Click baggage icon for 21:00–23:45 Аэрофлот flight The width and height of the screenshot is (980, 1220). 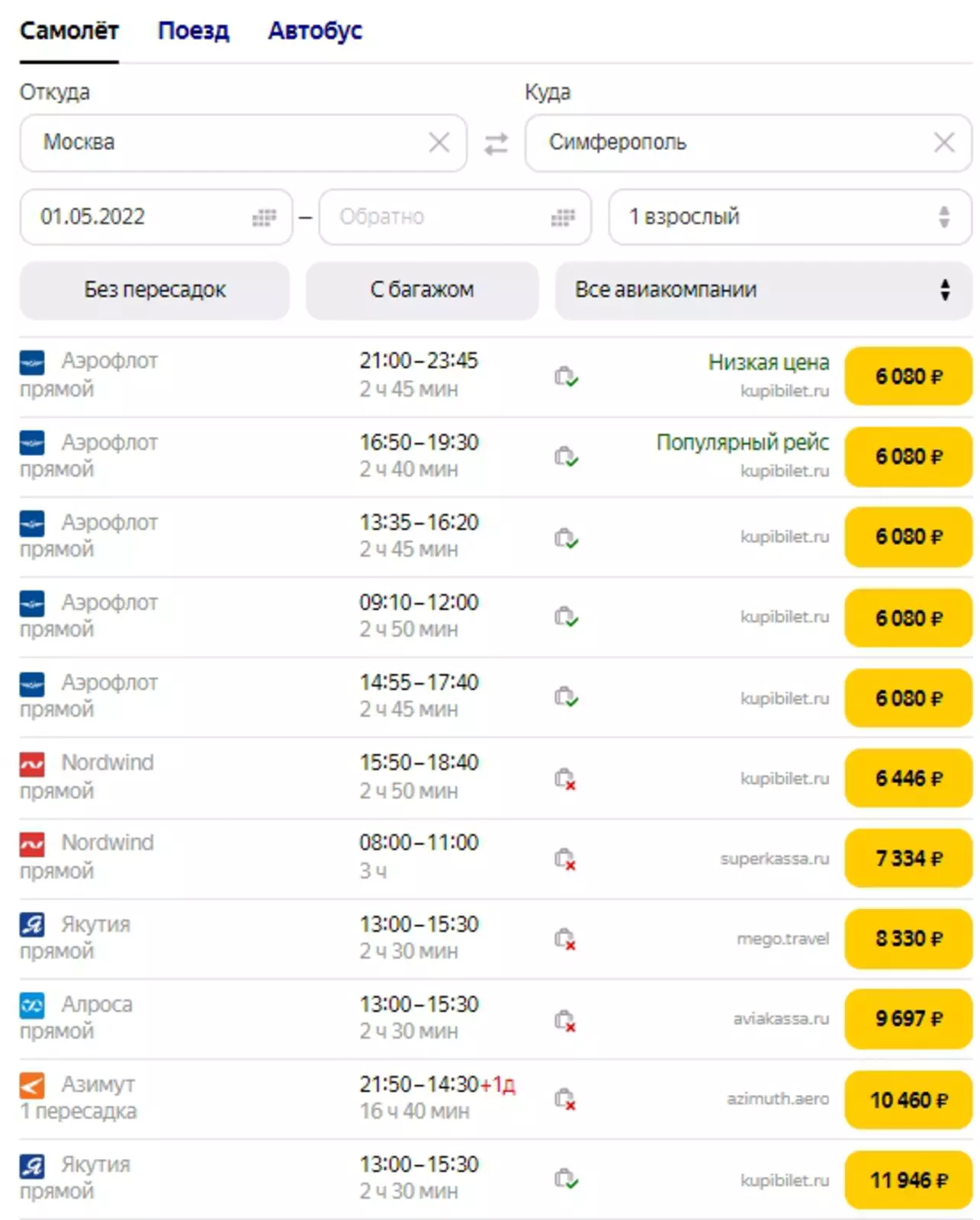[566, 377]
